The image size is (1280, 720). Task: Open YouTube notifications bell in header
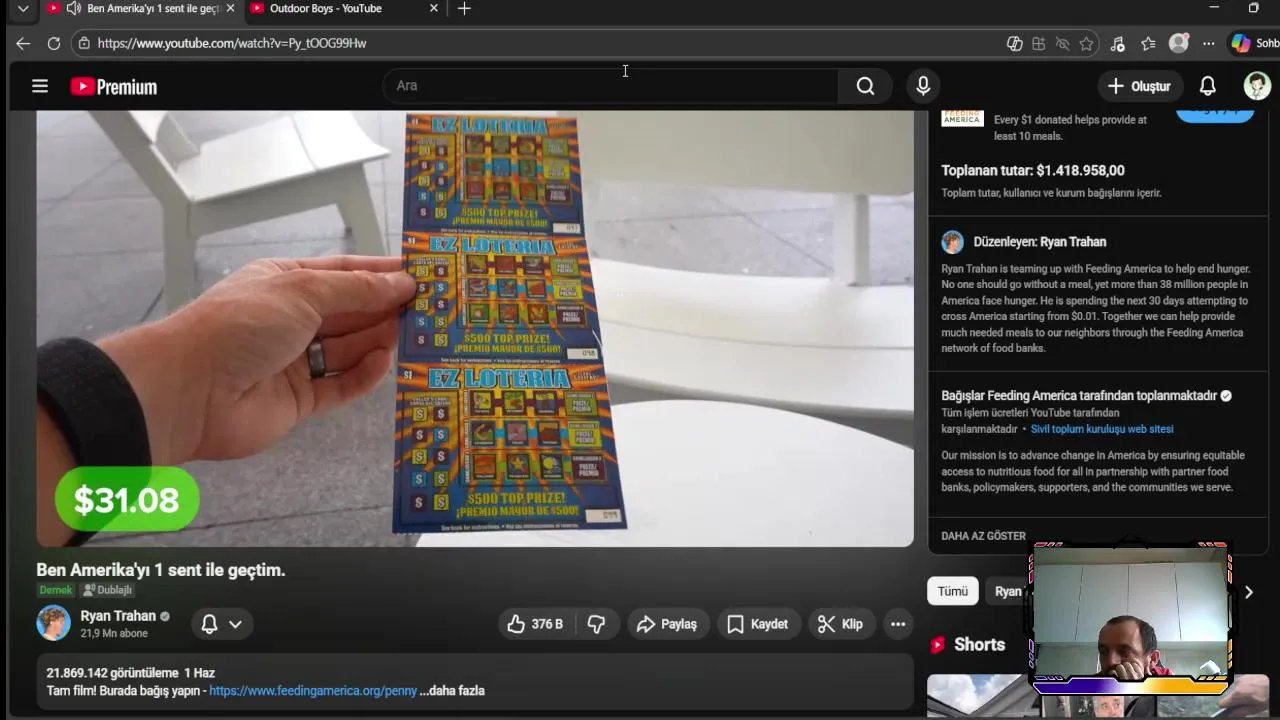[x=1208, y=86]
